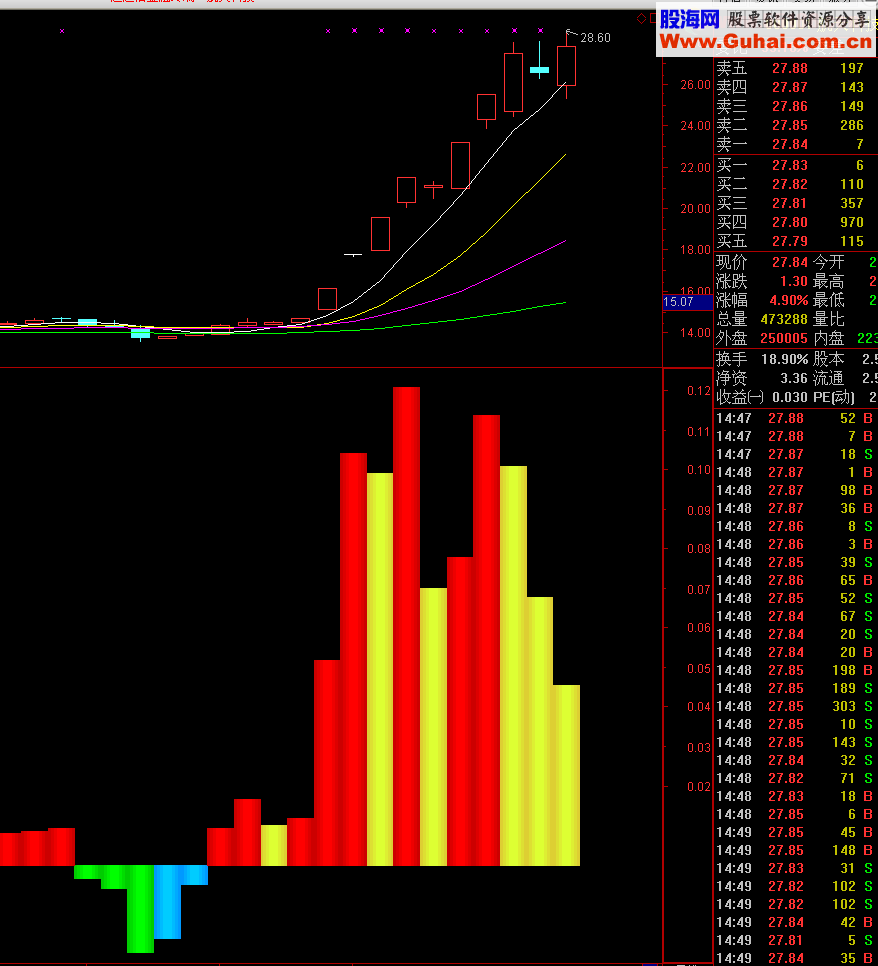Image resolution: width=878 pixels, height=966 pixels.
Task: Select the 14:48 27.85 143 S trade
Action: [x=795, y=742]
